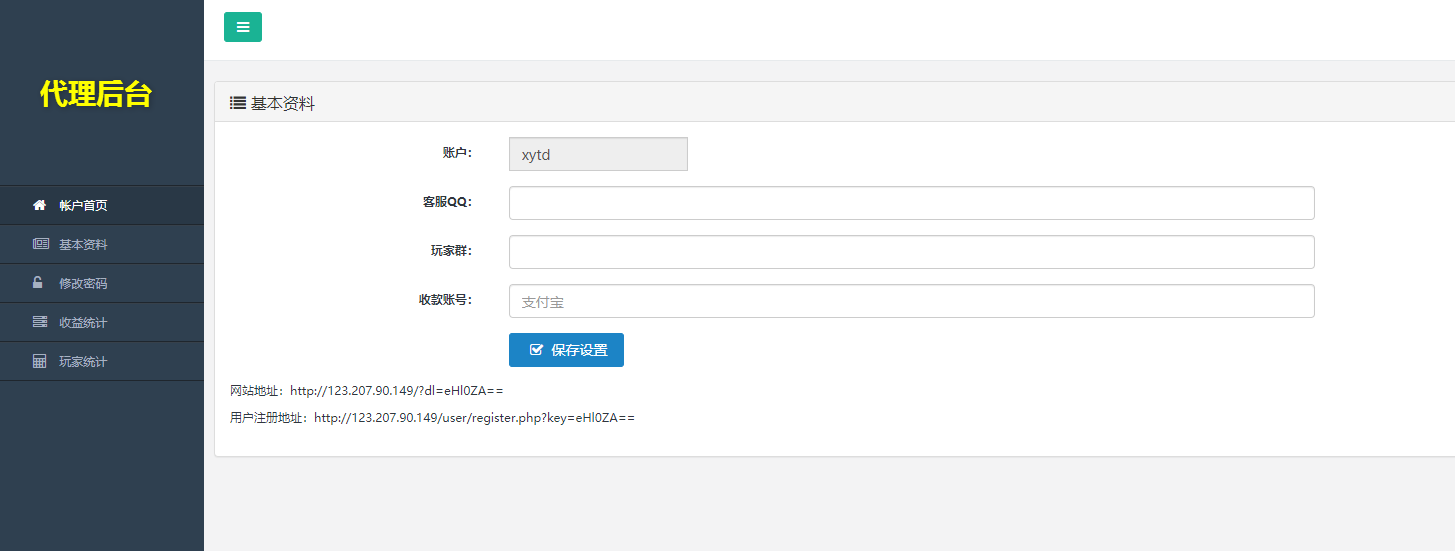Click the server icon beside 收益统计
Screen dimensions: 1455x551
point(40,322)
